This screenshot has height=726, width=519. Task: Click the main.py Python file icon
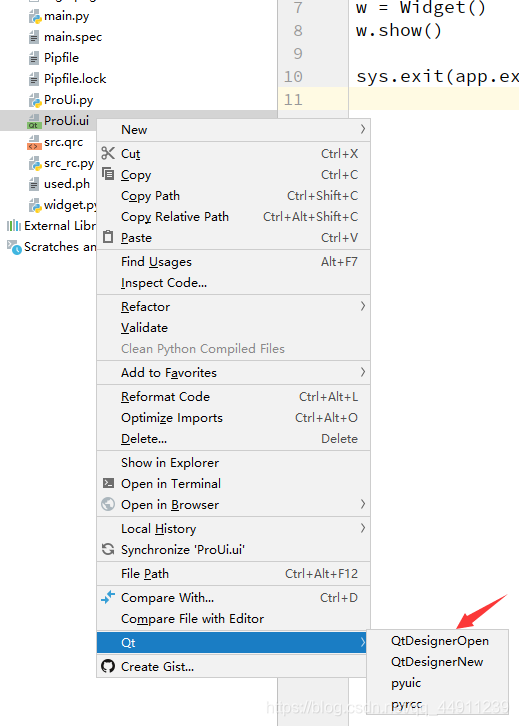pos(35,17)
